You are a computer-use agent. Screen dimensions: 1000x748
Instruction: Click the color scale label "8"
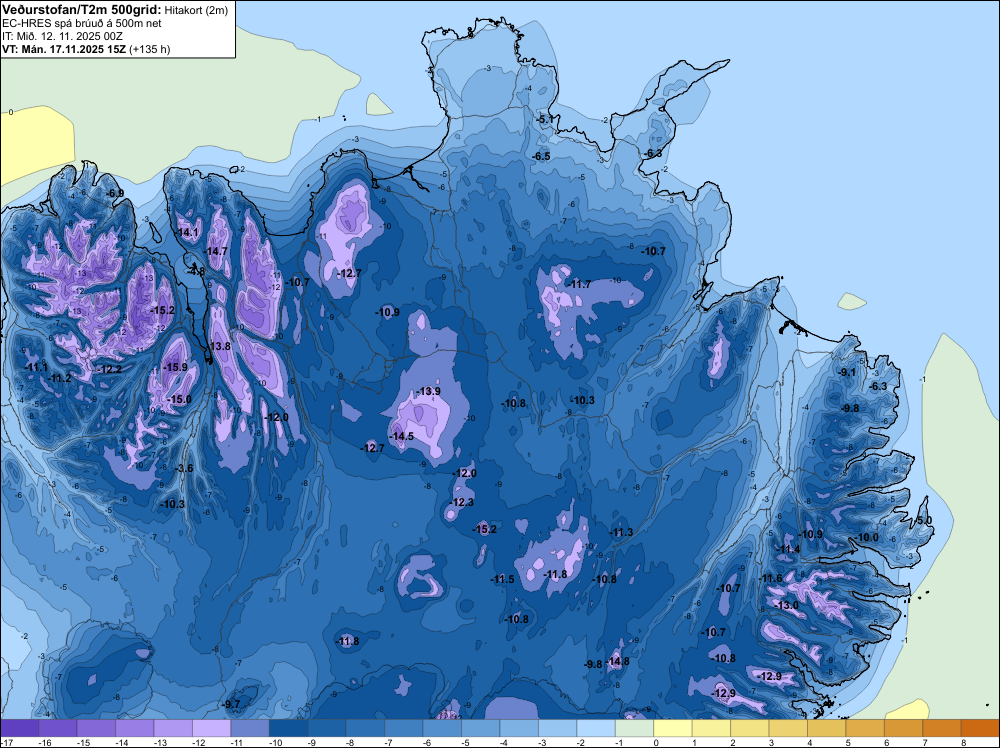coord(963,742)
